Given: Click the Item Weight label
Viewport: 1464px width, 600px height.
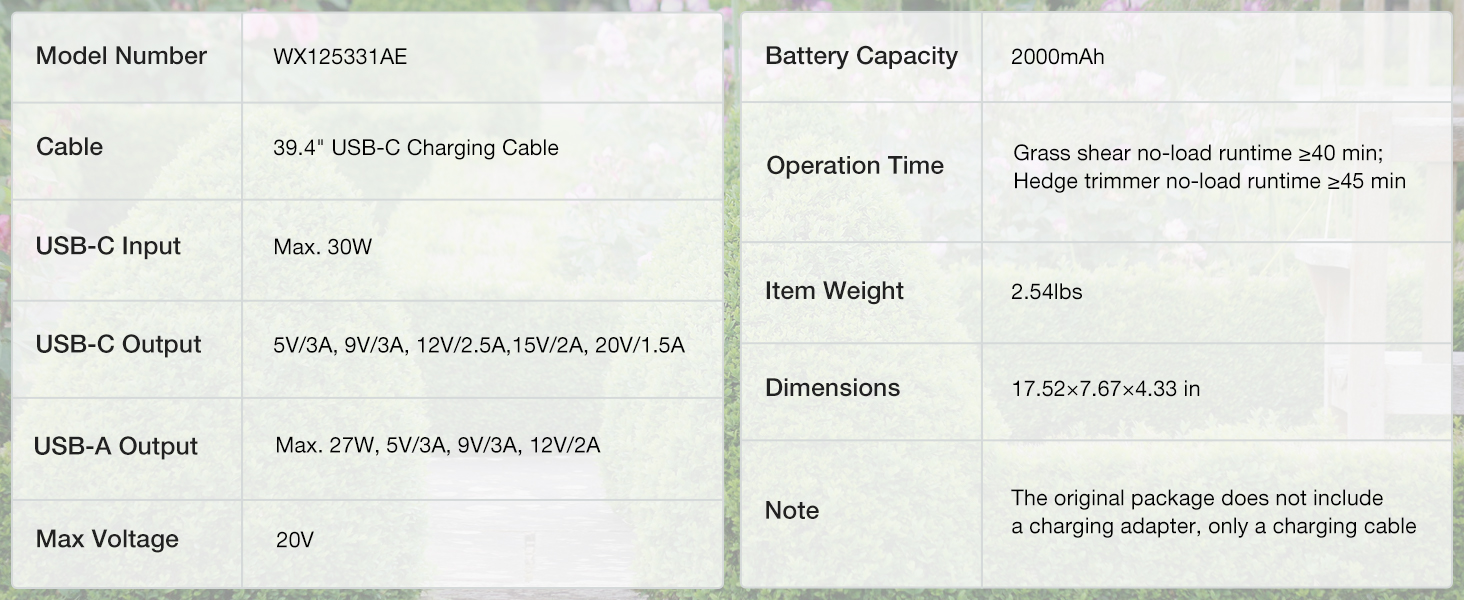Looking at the screenshot, I should [834, 291].
